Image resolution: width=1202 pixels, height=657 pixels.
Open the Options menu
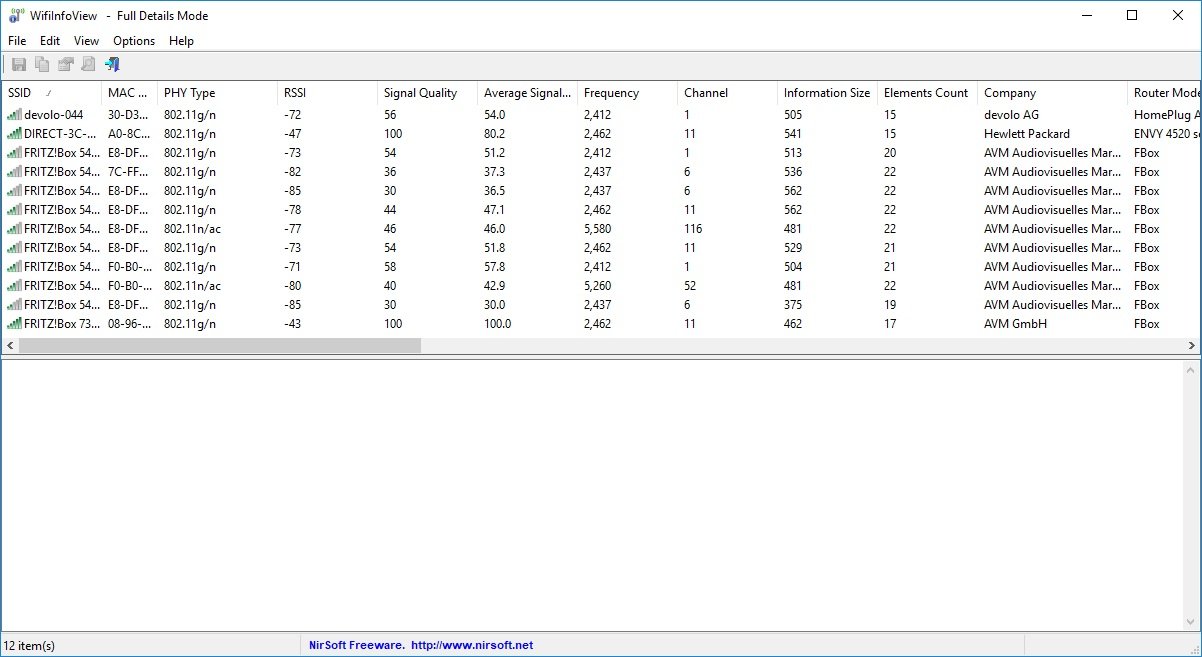pyautogui.click(x=133, y=41)
